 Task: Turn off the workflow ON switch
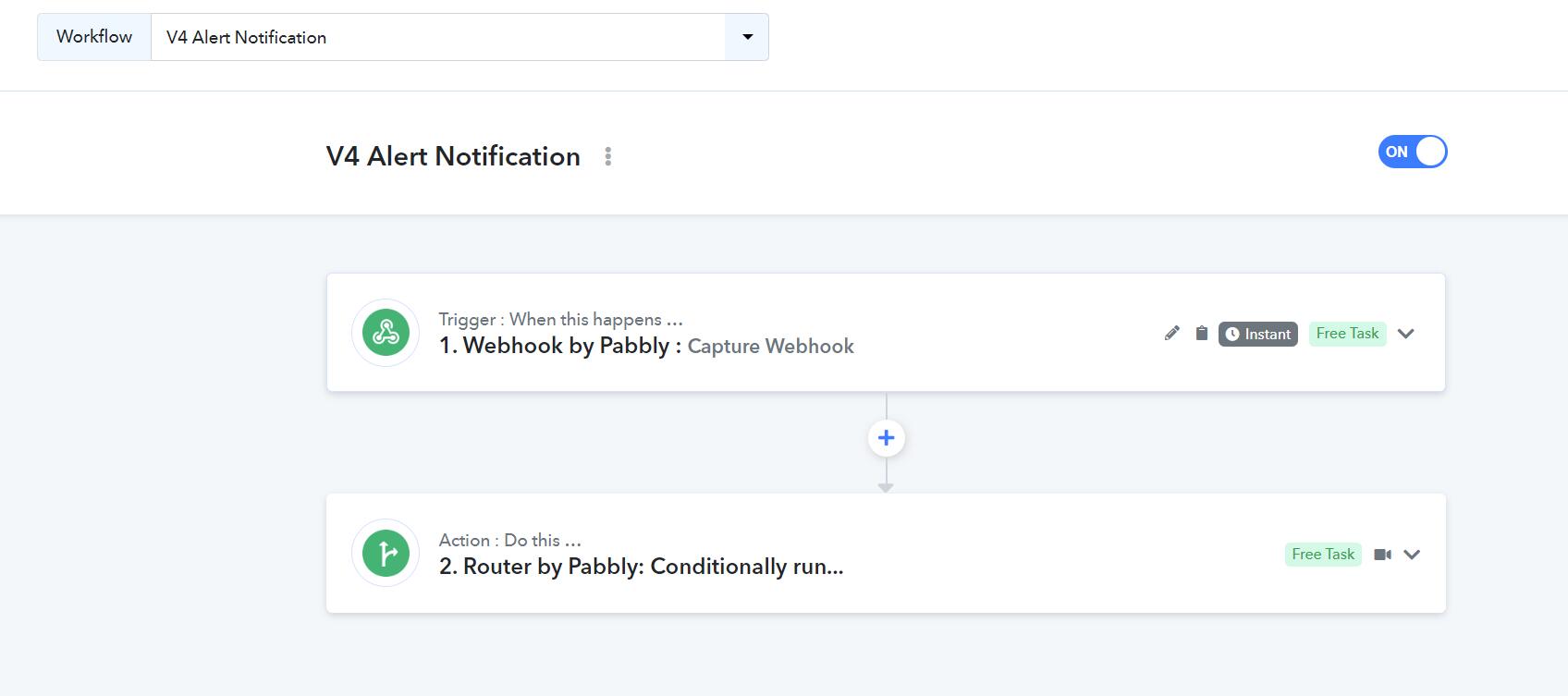(x=1412, y=152)
